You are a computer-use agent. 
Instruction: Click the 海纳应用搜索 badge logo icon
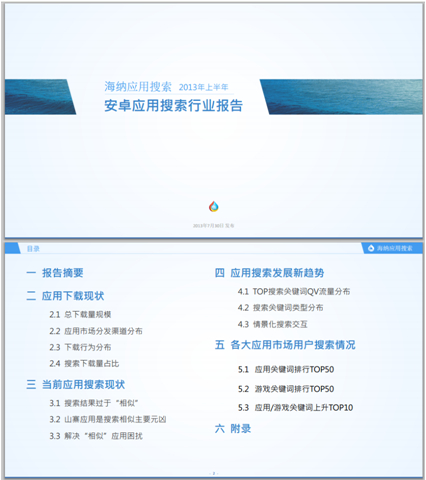click(x=371, y=248)
